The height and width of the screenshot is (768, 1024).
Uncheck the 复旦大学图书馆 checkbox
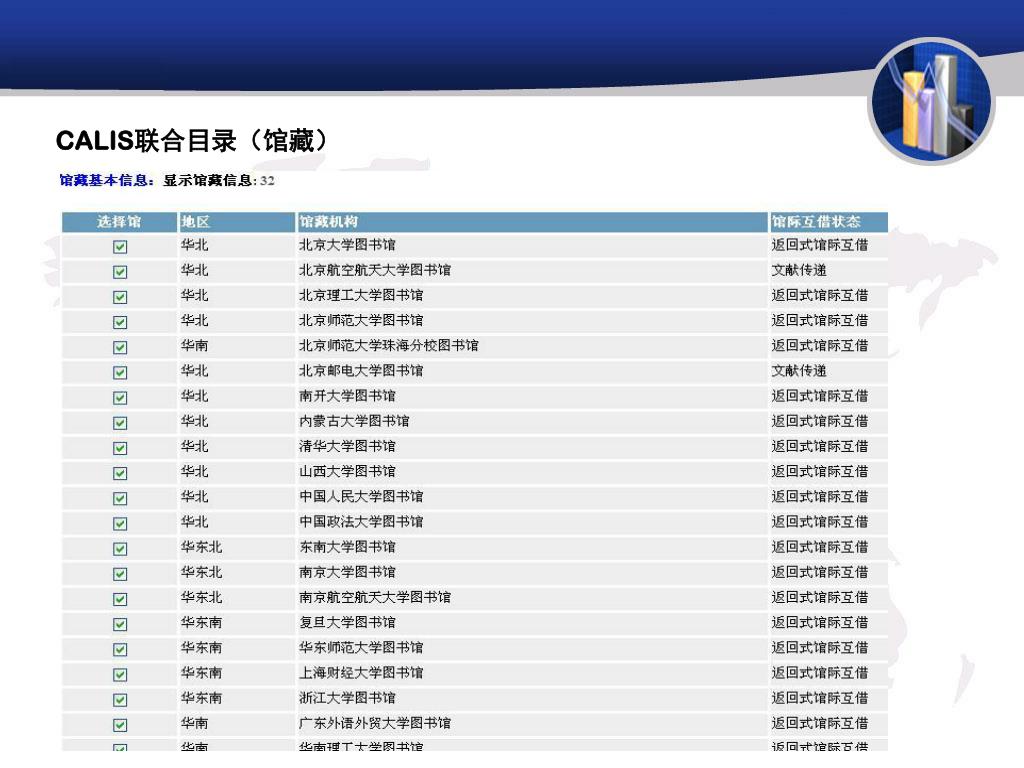click(x=120, y=624)
